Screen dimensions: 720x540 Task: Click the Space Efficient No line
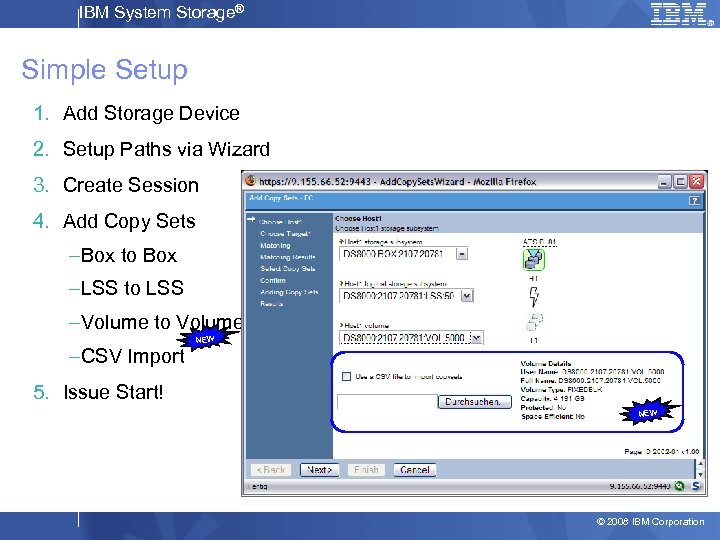click(553, 416)
